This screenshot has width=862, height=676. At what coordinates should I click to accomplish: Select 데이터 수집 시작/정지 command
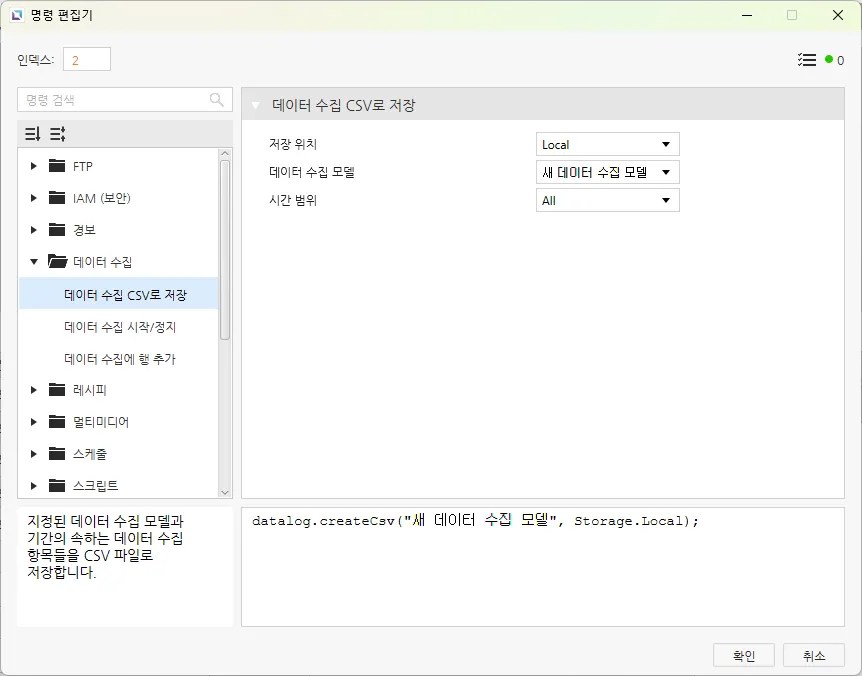[120, 327]
